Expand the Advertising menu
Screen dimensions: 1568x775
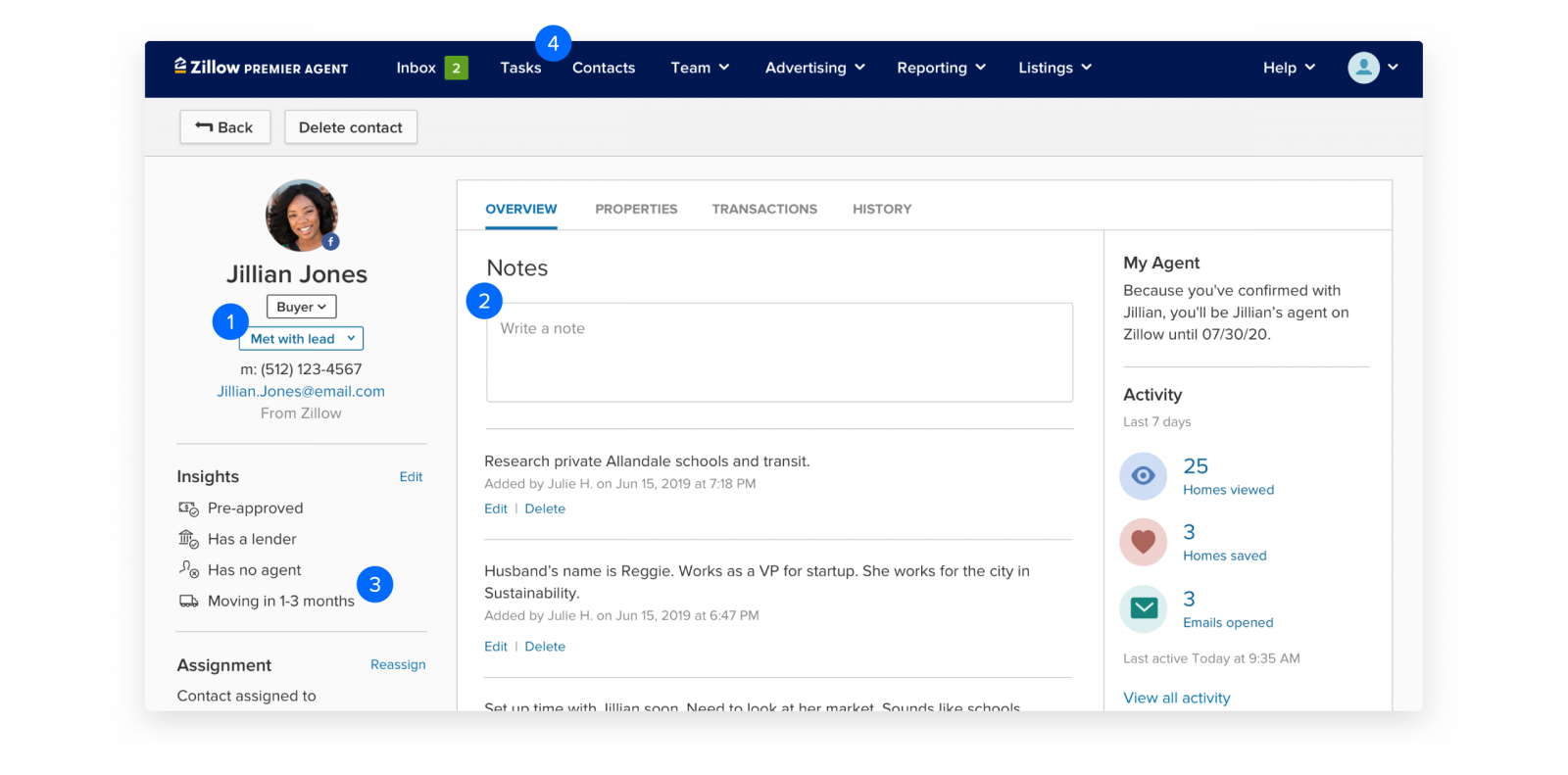[814, 68]
